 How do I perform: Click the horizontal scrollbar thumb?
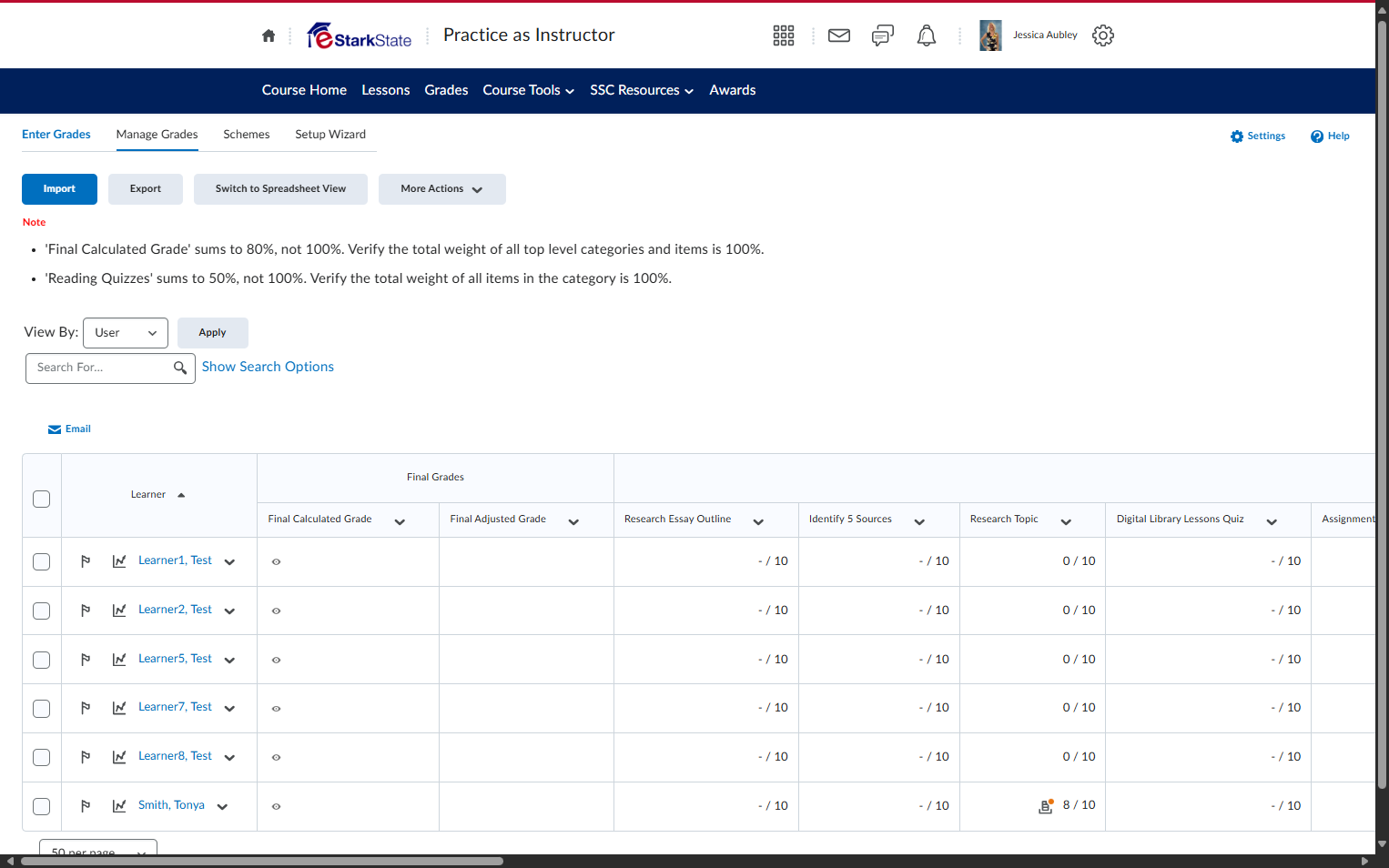coord(262,861)
